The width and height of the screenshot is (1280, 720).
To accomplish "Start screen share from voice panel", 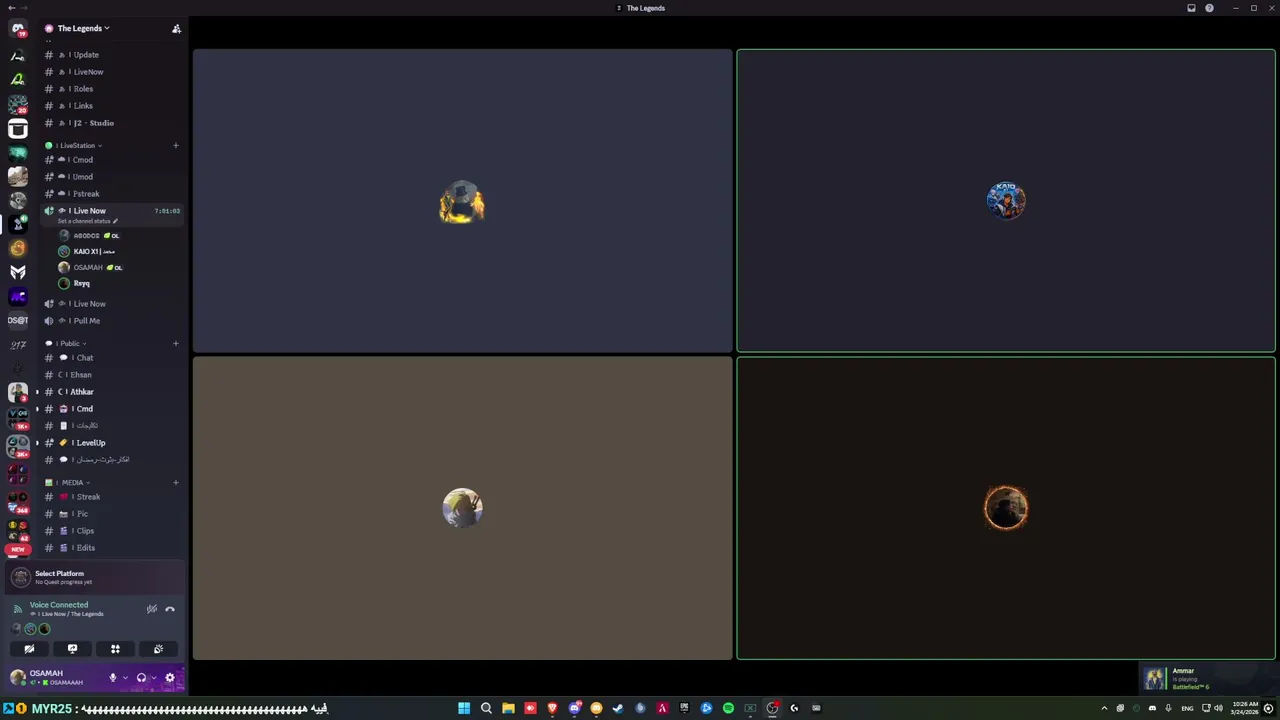I will 72,649.
